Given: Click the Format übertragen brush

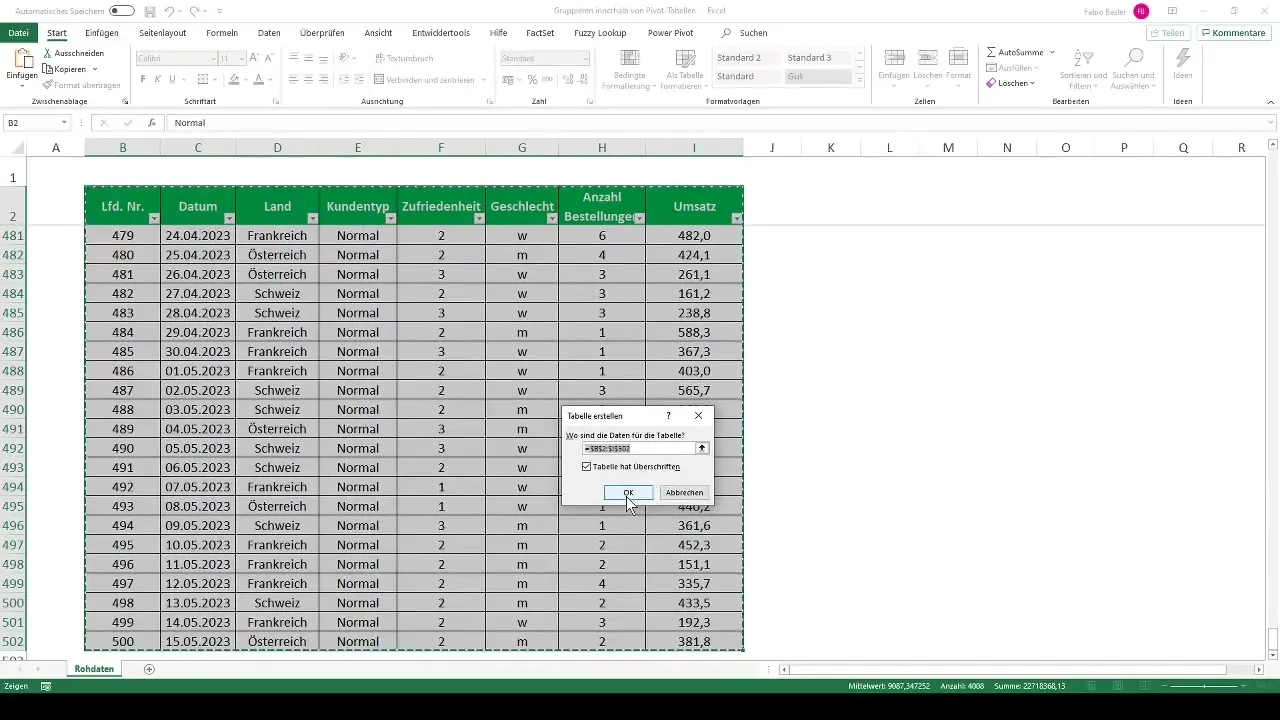Looking at the screenshot, I should tap(48, 85).
